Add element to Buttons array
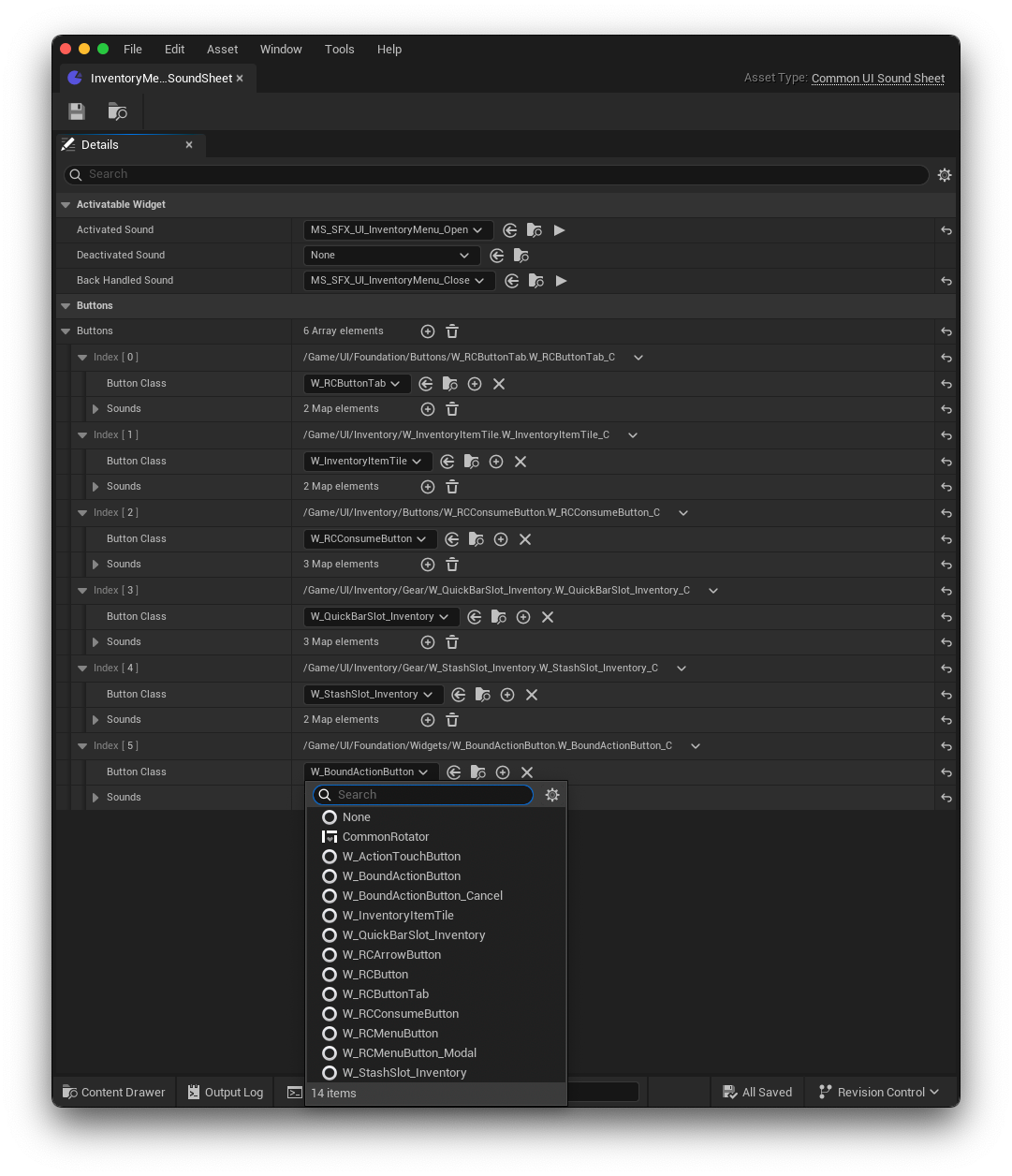 click(x=428, y=331)
